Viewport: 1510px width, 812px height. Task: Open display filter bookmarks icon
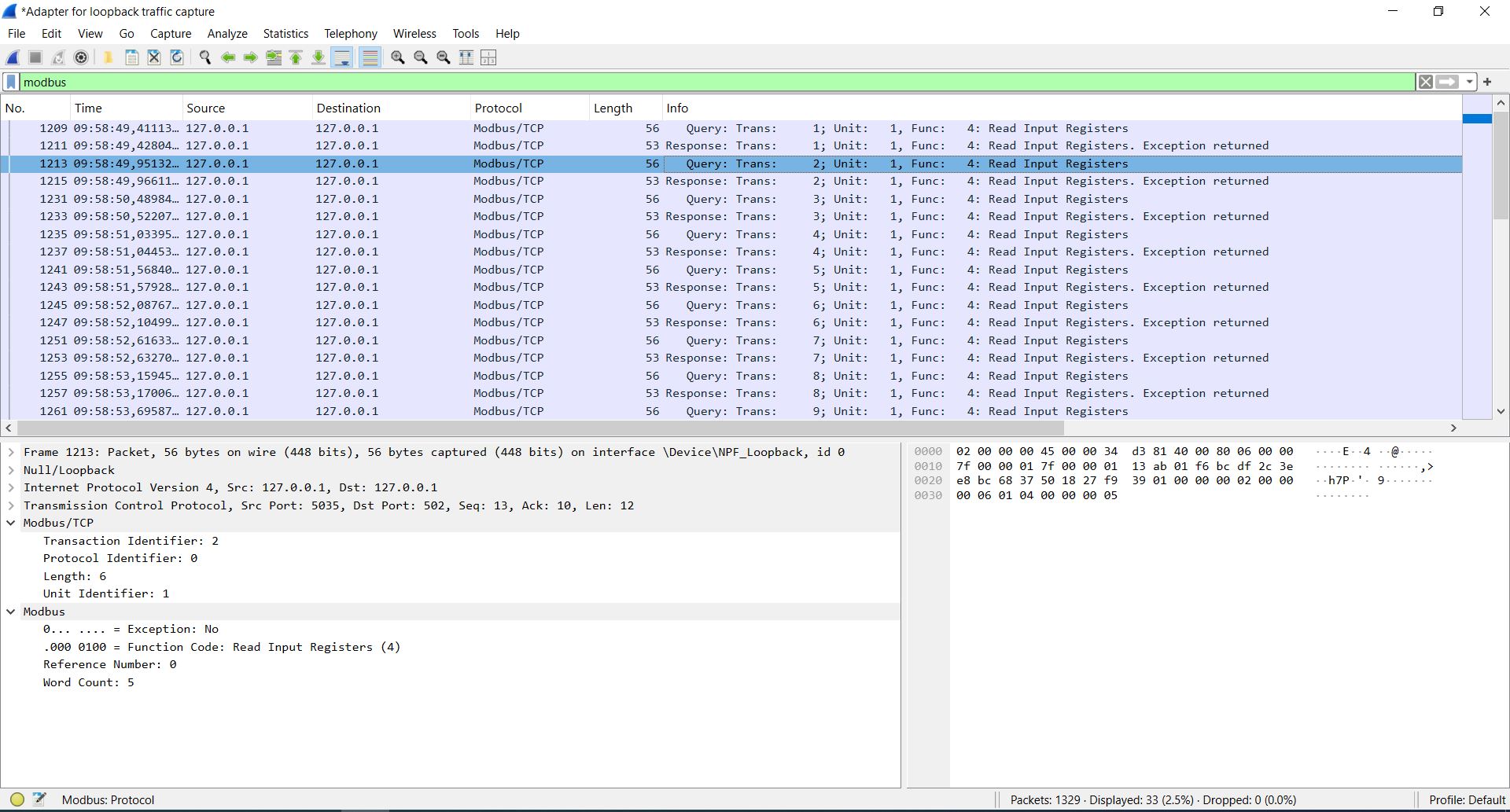coord(11,82)
